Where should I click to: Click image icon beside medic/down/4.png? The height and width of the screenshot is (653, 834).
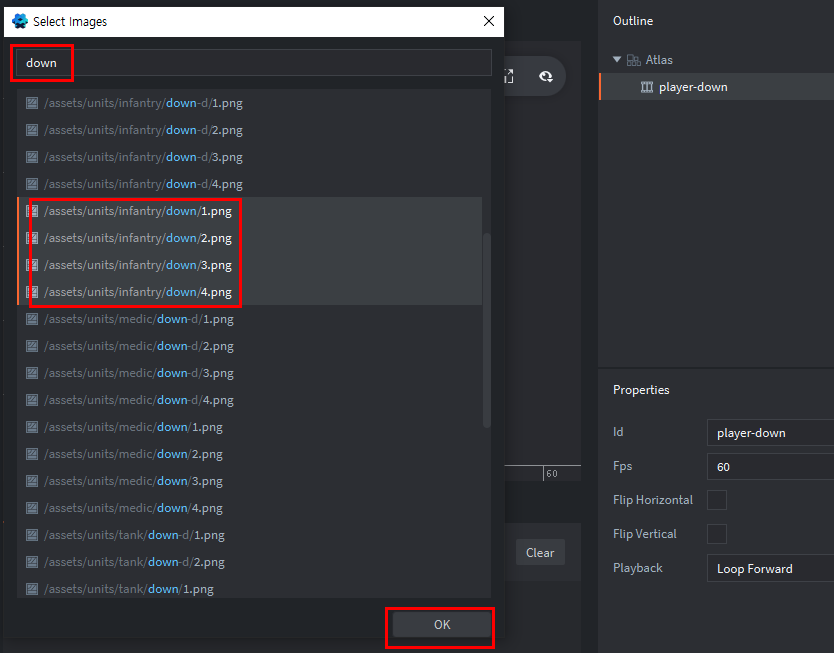32,508
